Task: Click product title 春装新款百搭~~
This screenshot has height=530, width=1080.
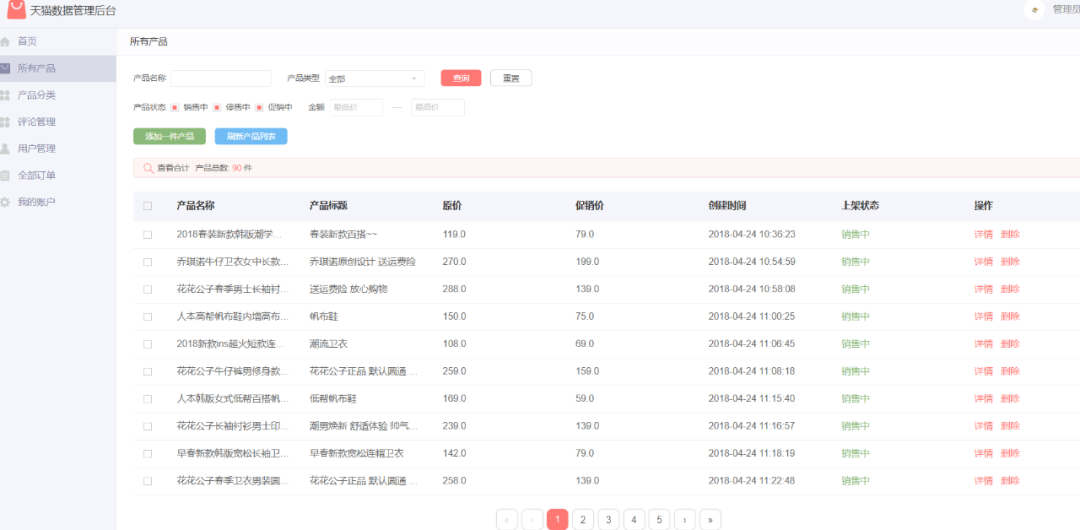Action: point(343,234)
